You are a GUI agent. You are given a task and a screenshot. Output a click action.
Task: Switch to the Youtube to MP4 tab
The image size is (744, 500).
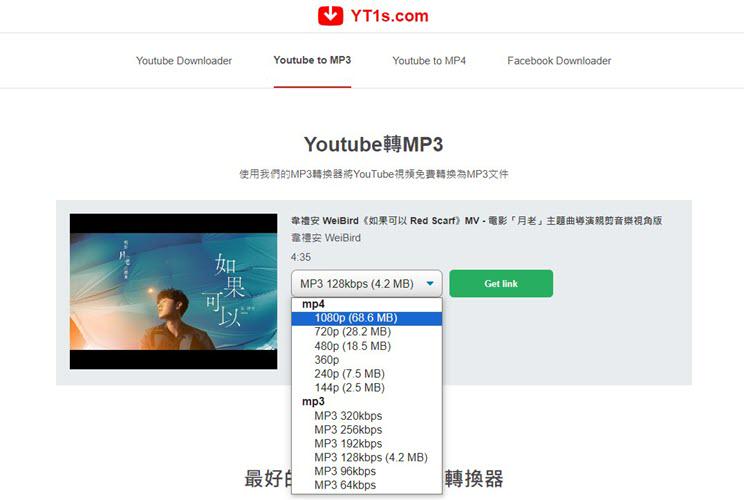pos(429,61)
